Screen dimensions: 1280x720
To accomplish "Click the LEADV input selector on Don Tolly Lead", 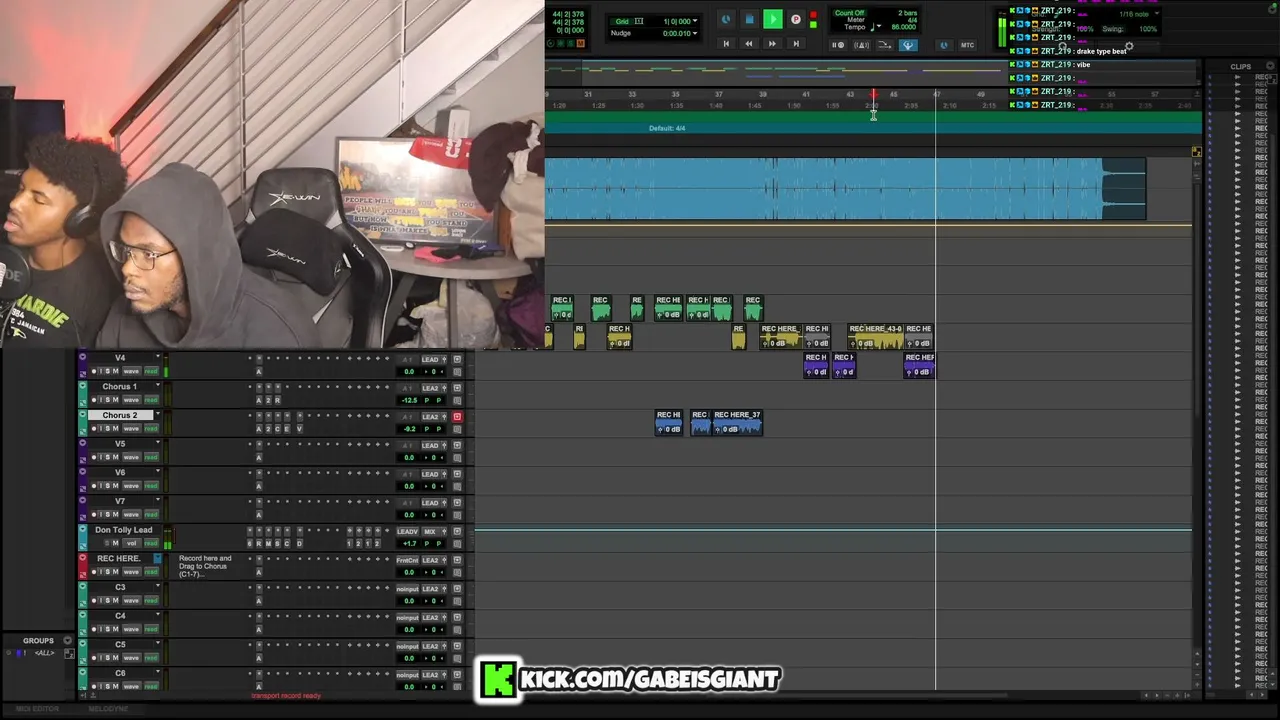I will coord(407,532).
